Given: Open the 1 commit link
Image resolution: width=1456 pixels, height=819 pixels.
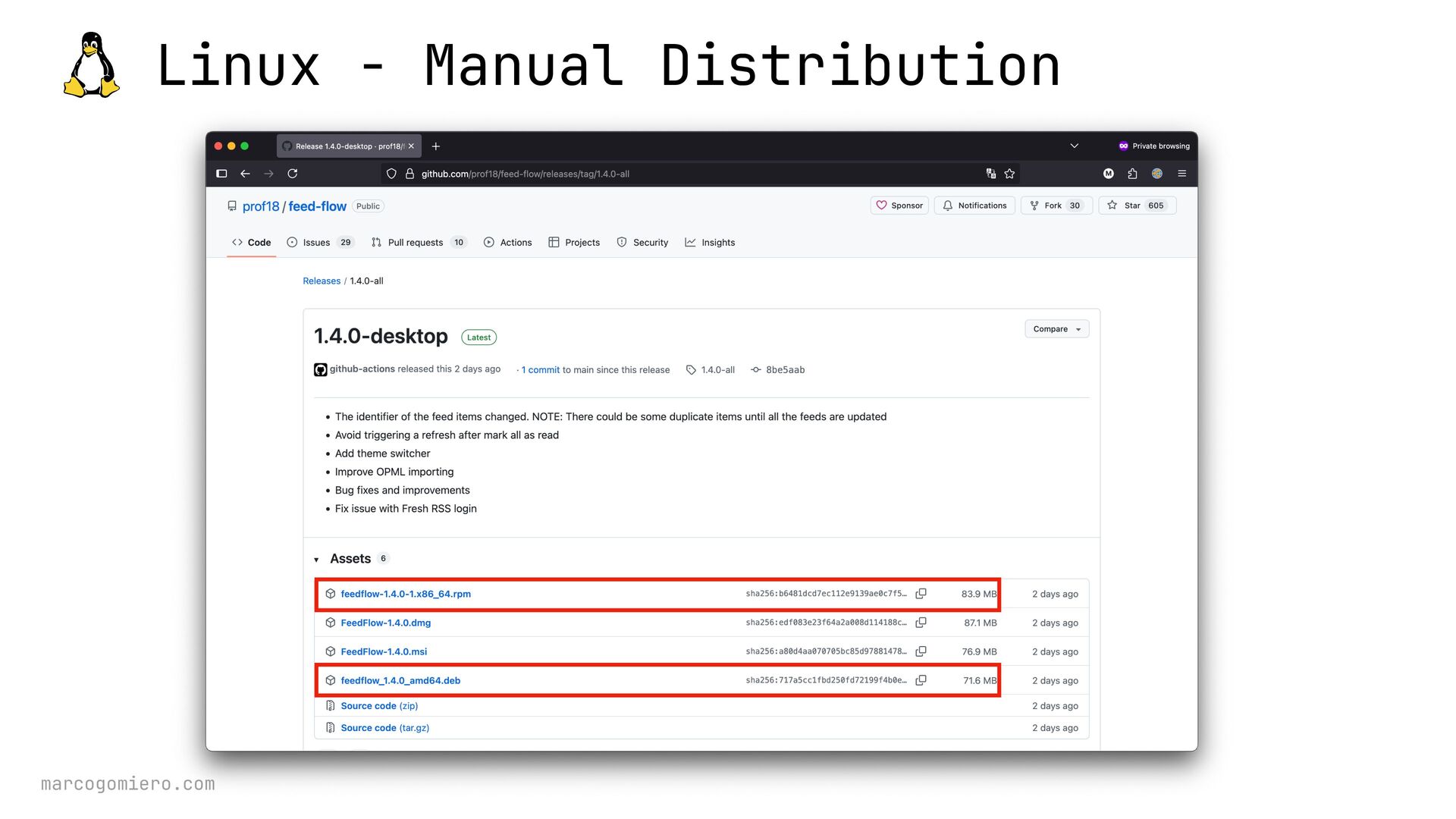Looking at the screenshot, I should tap(540, 370).
